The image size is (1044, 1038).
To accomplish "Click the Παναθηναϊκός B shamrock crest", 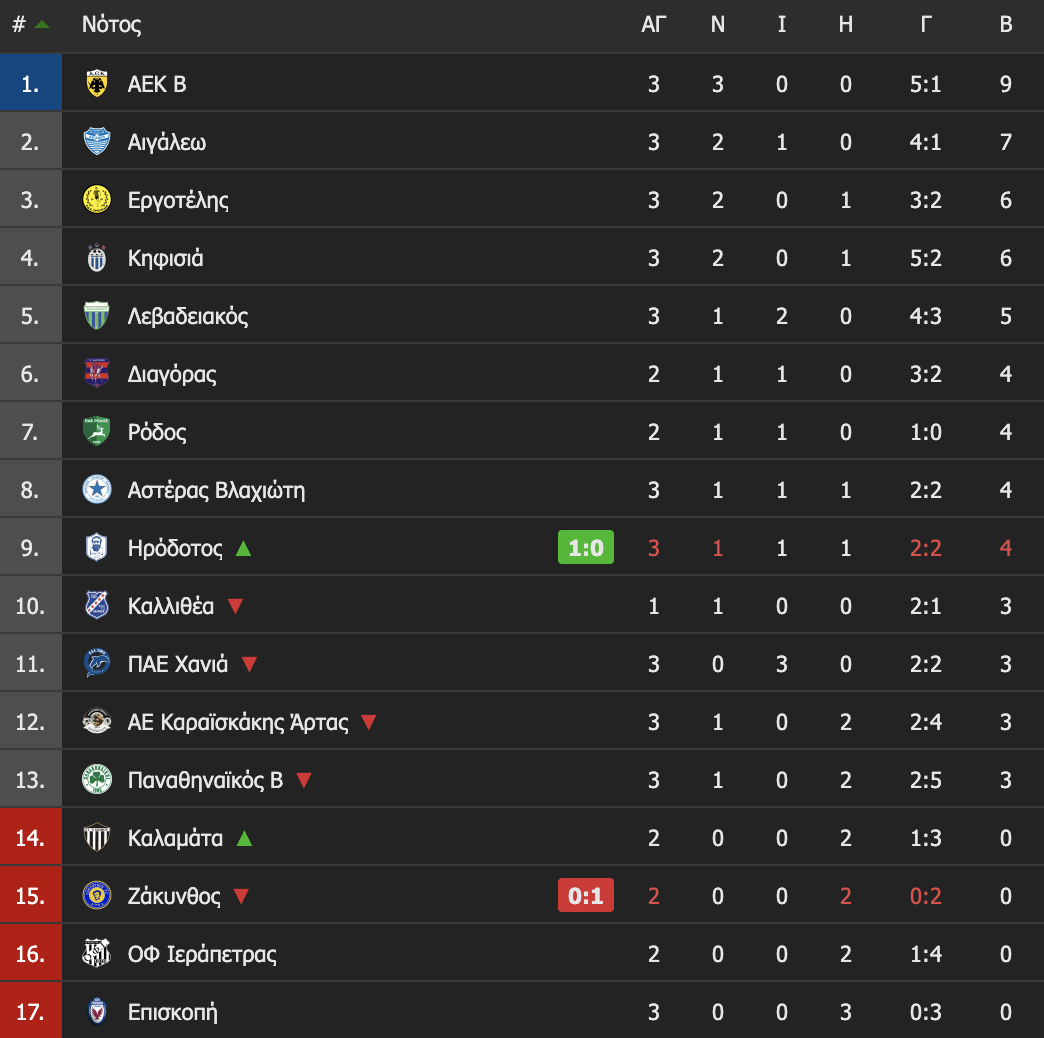I will tap(97, 780).
